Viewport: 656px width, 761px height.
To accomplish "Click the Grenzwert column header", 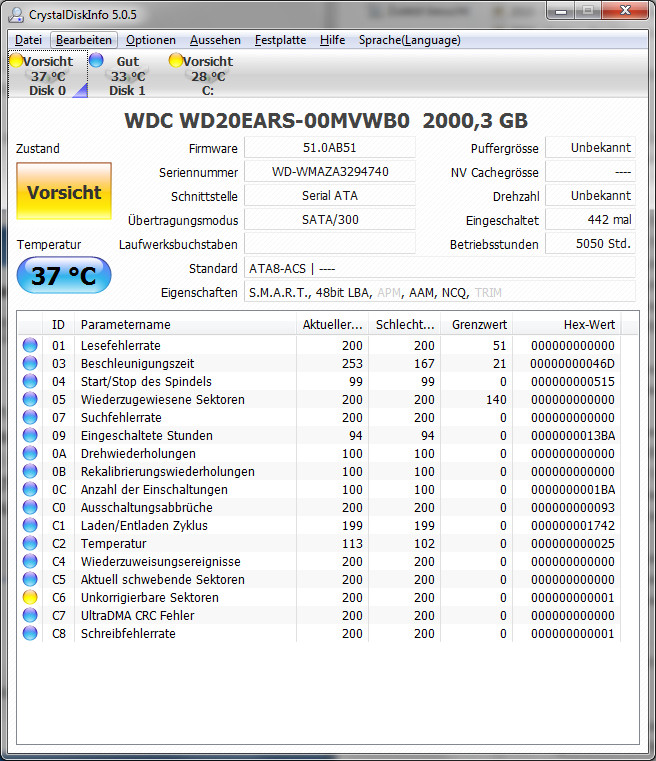I will (476, 324).
